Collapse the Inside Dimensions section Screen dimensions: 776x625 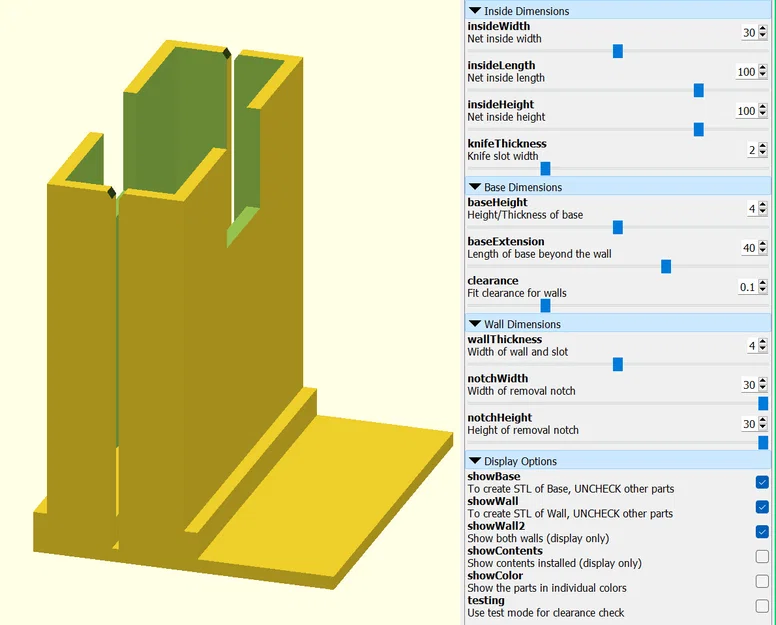(475, 11)
